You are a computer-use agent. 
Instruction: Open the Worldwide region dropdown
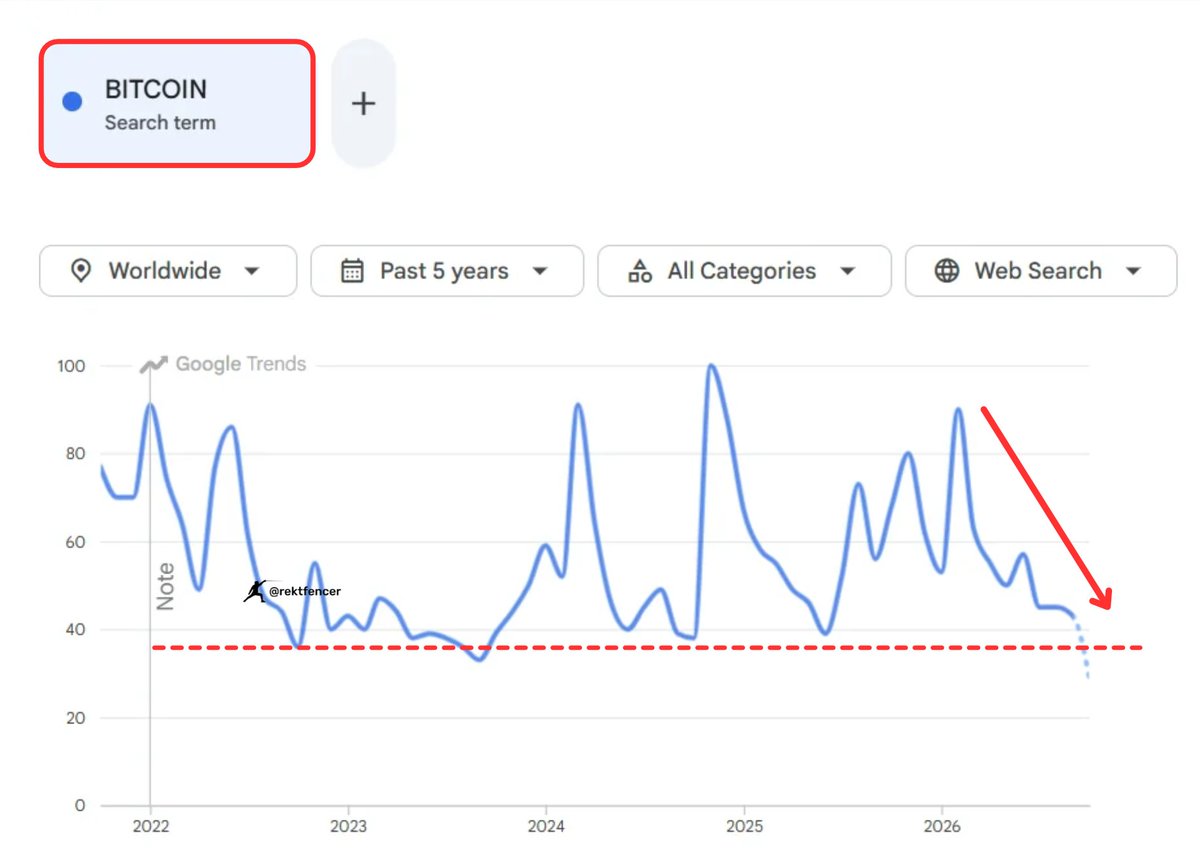pyautogui.click(x=168, y=271)
